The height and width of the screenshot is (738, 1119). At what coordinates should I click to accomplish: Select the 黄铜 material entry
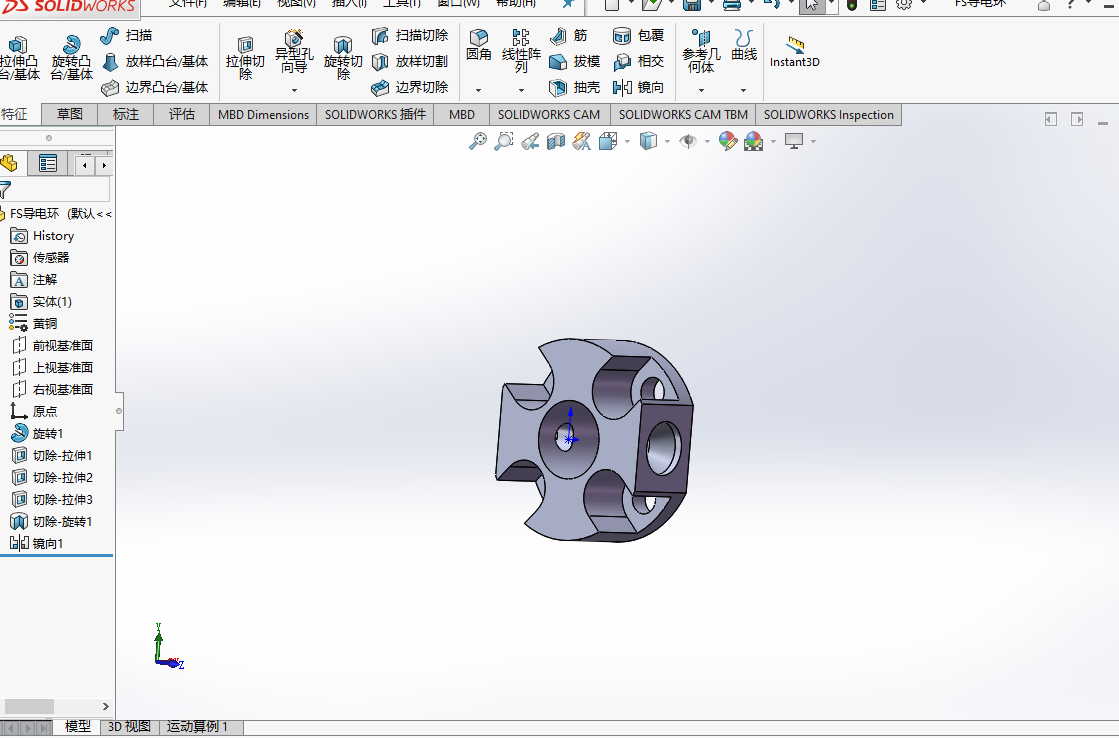(34, 323)
